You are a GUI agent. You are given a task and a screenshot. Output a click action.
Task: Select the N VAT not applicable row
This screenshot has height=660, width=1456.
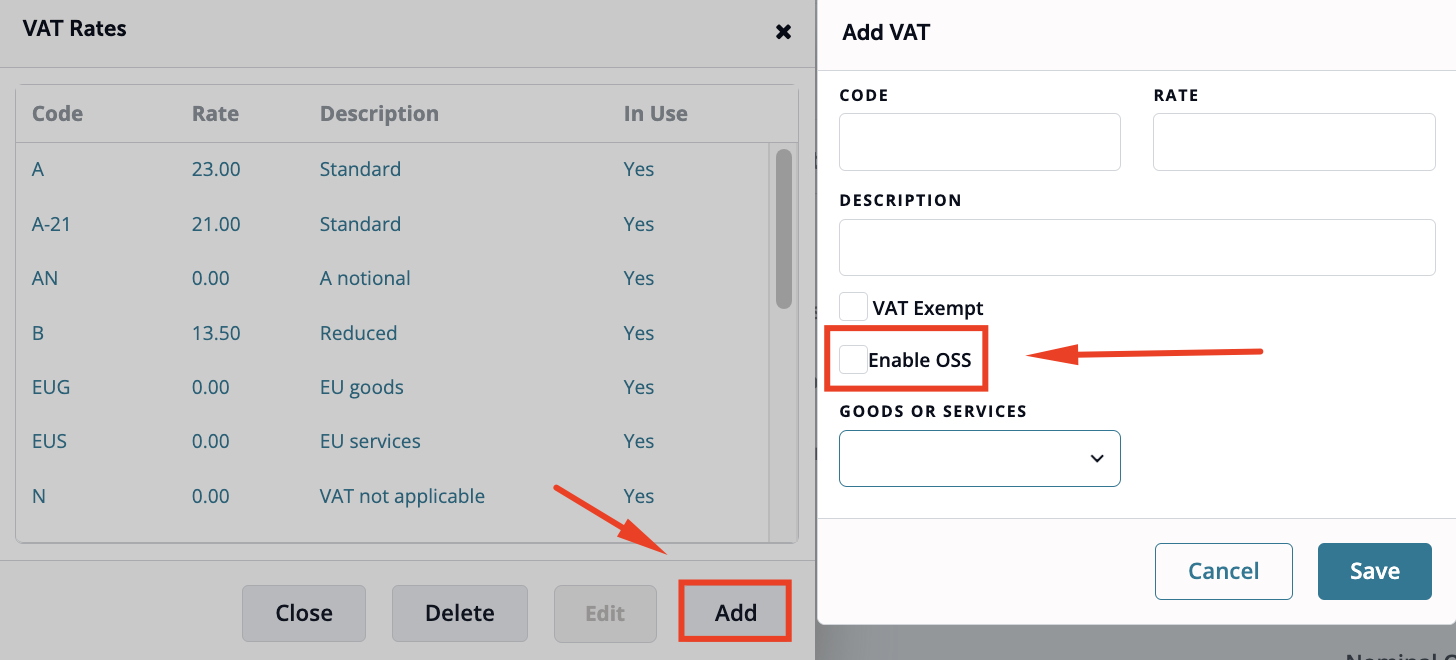coord(392,496)
